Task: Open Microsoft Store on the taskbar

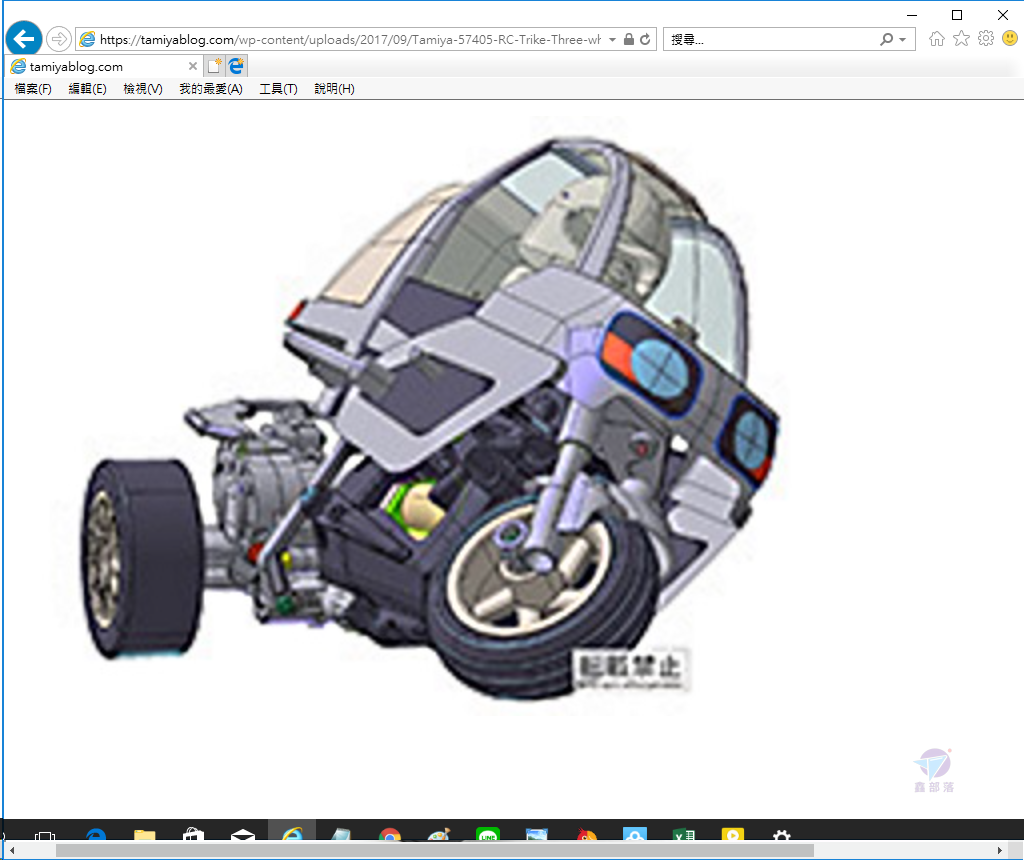Action: click(x=194, y=835)
